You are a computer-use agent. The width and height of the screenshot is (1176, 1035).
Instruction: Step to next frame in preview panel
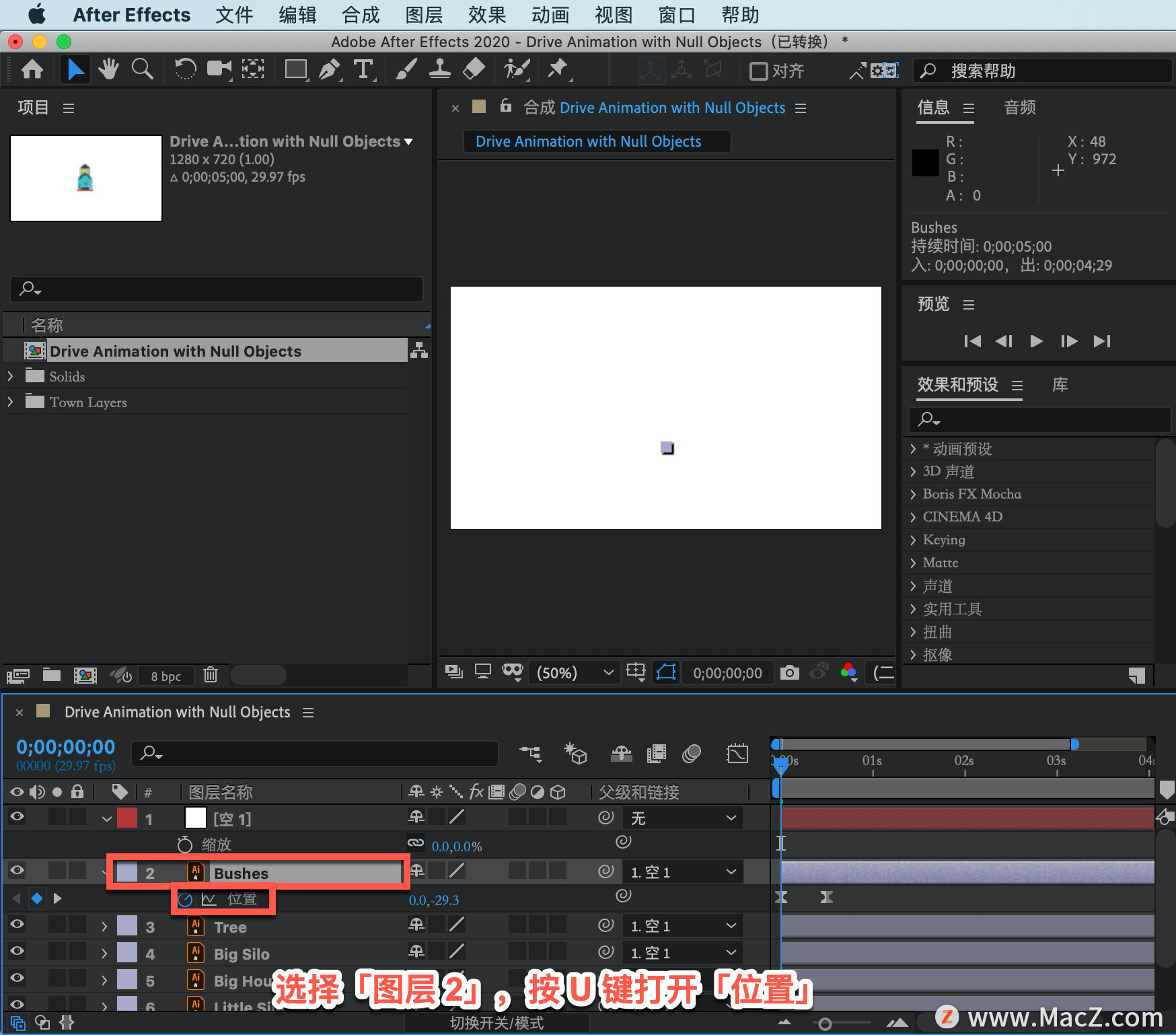[1068, 341]
